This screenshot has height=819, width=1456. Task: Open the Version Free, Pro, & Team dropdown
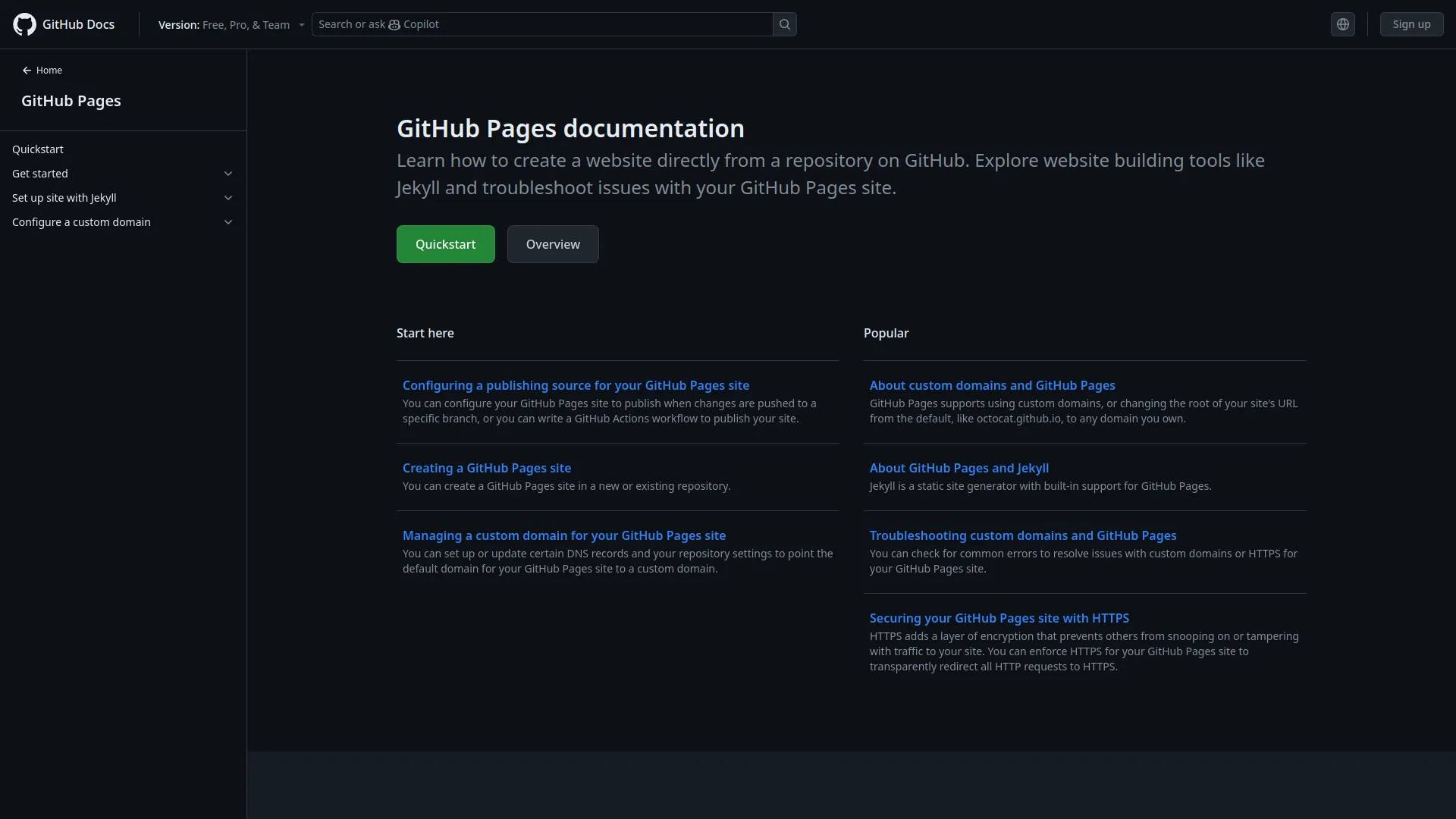click(x=231, y=25)
